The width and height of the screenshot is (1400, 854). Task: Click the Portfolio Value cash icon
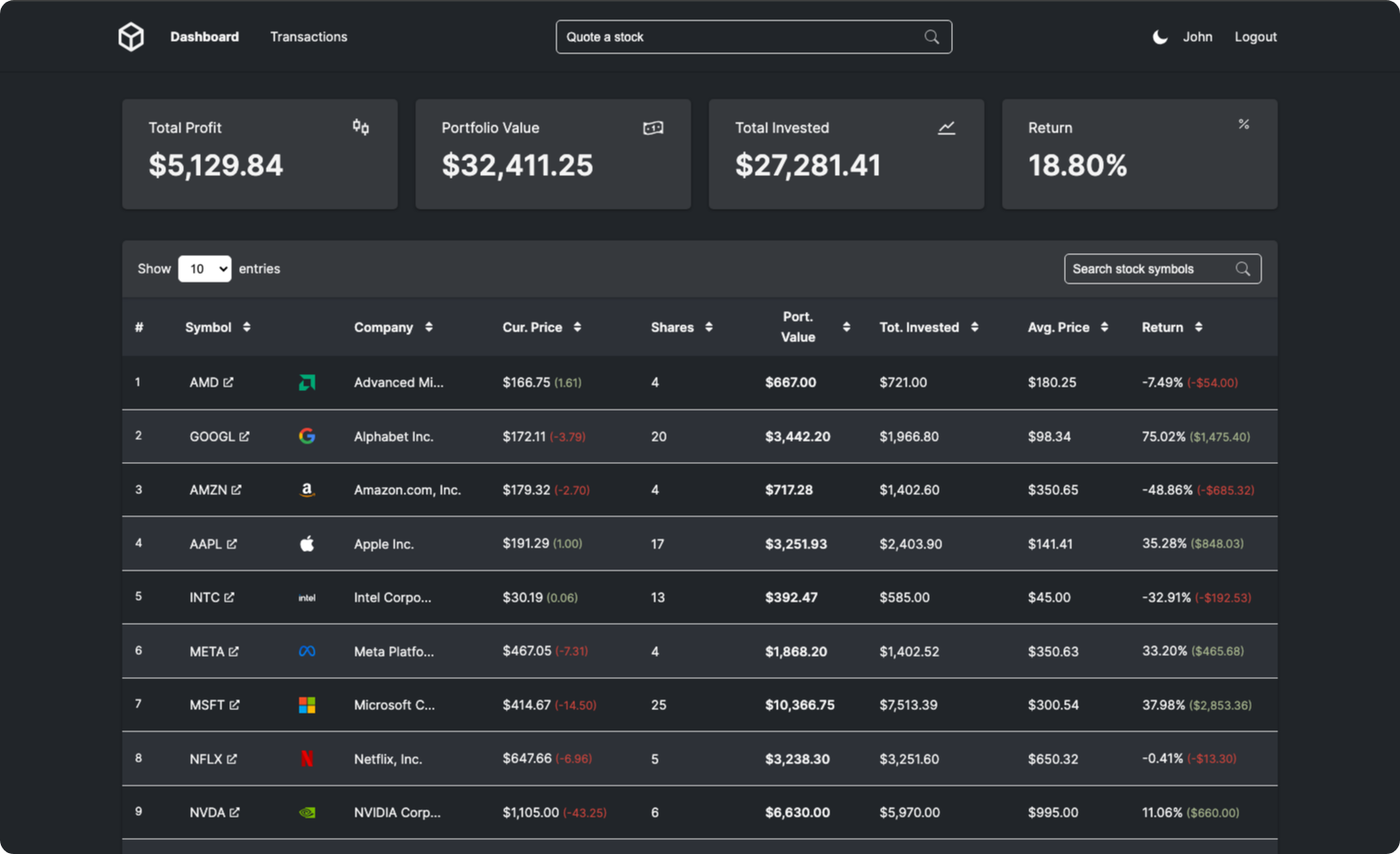(x=653, y=128)
